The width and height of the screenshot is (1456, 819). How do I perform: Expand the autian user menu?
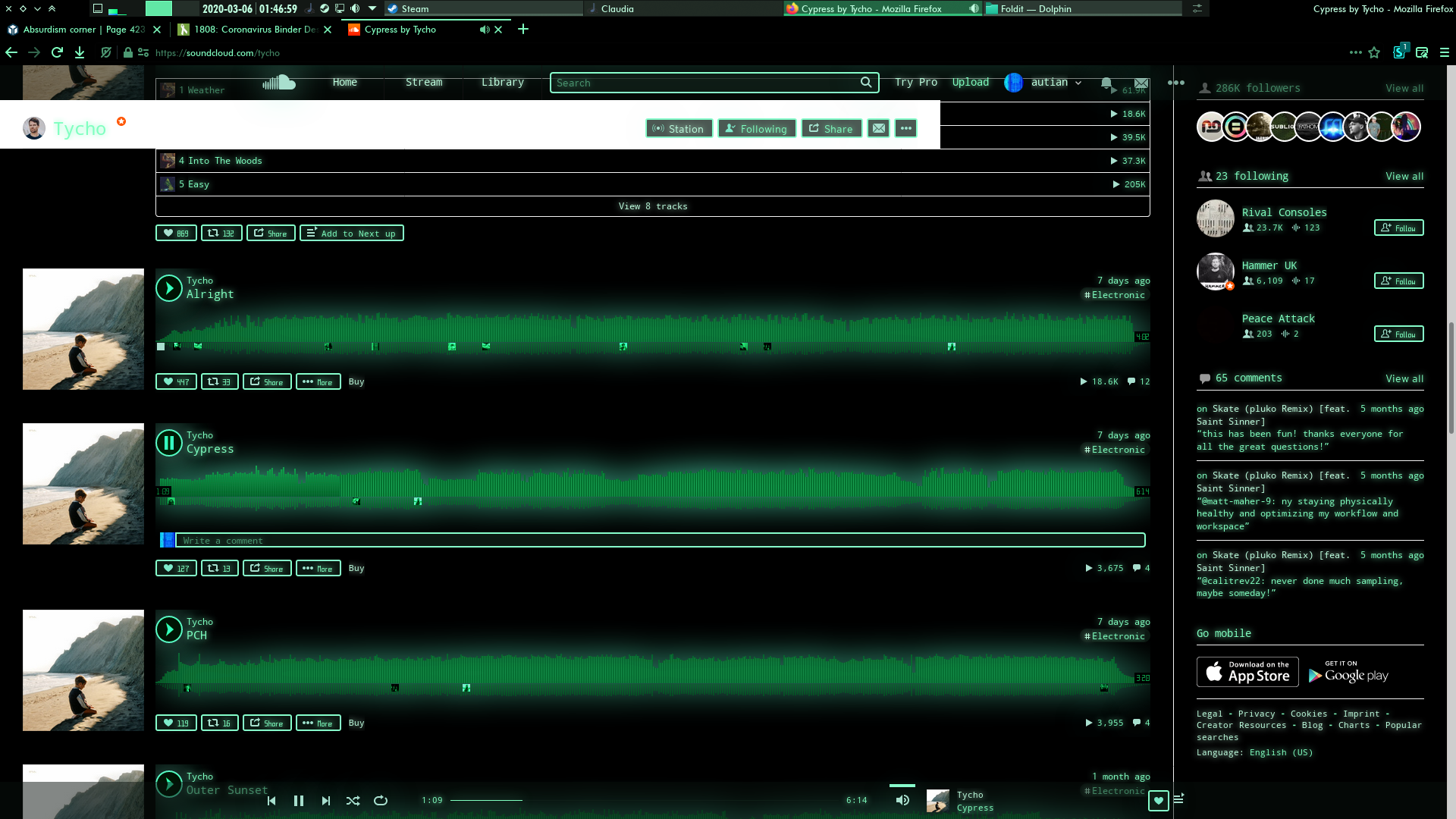tap(1055, 83)
